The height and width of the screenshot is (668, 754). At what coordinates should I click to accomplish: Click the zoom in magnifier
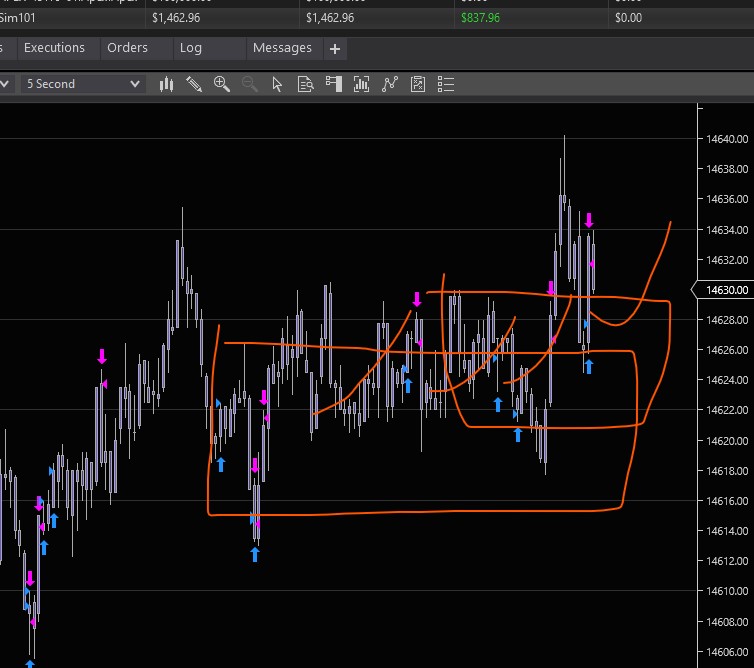pyautogui.click(x=222, y=84)
